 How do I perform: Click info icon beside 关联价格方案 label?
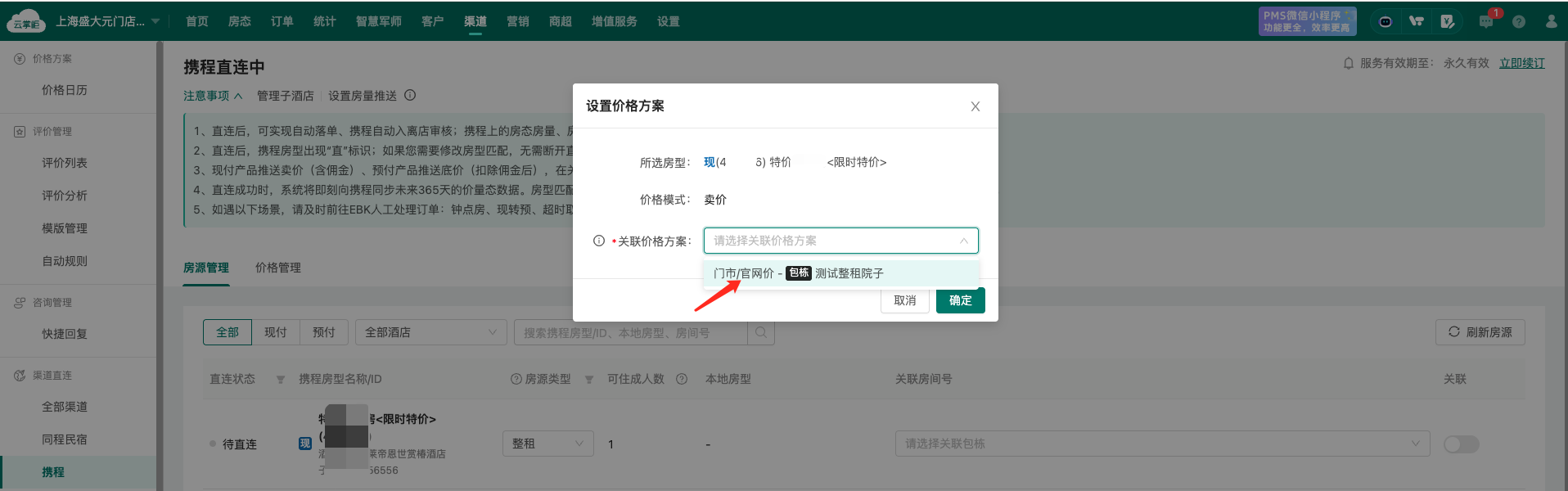[x=599, y=241]
